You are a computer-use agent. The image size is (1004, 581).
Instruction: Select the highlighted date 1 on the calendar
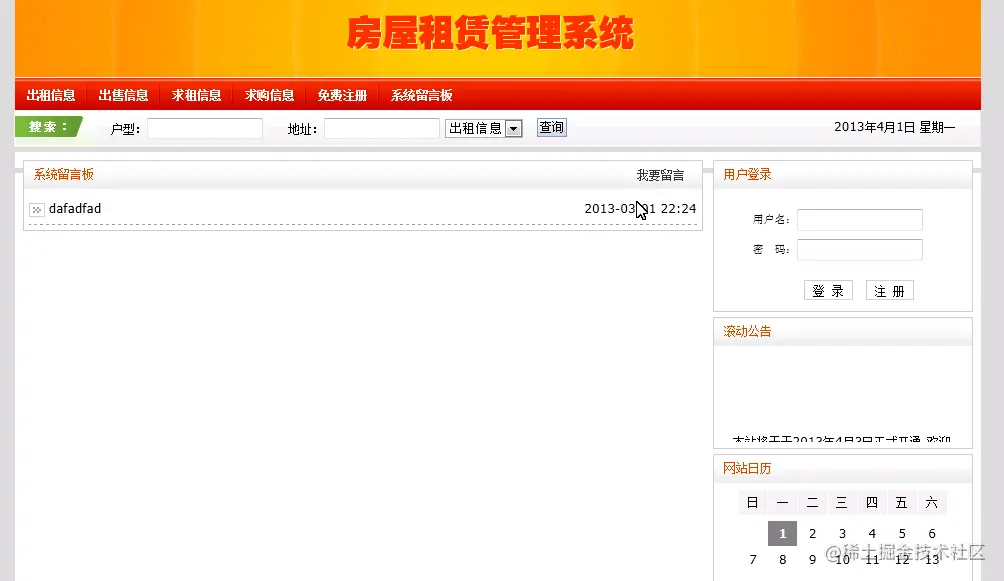tap(782, 533)
